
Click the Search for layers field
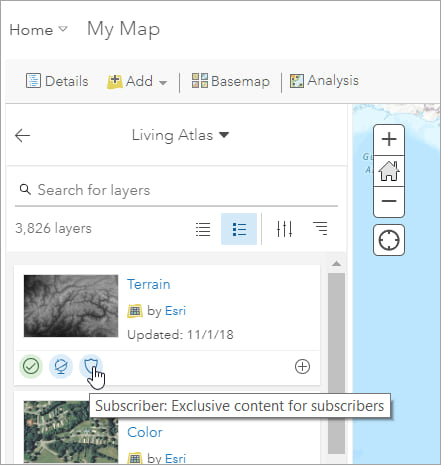pyautogui.click(x=176, y=190)
